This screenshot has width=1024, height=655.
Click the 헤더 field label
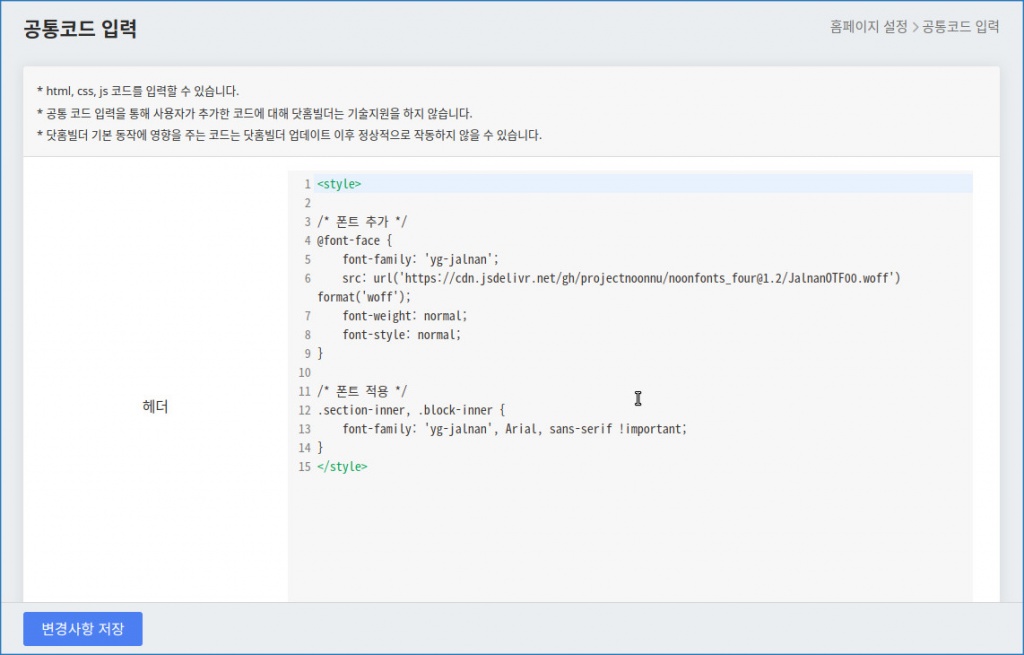pos(155,406)
